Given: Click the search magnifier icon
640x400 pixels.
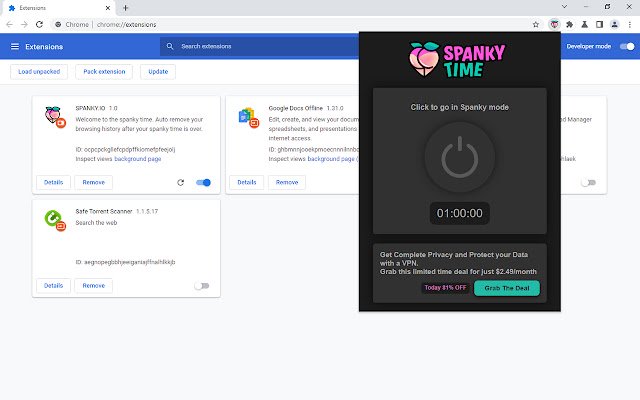Looking at the screenshot, I should pos(170,46).
